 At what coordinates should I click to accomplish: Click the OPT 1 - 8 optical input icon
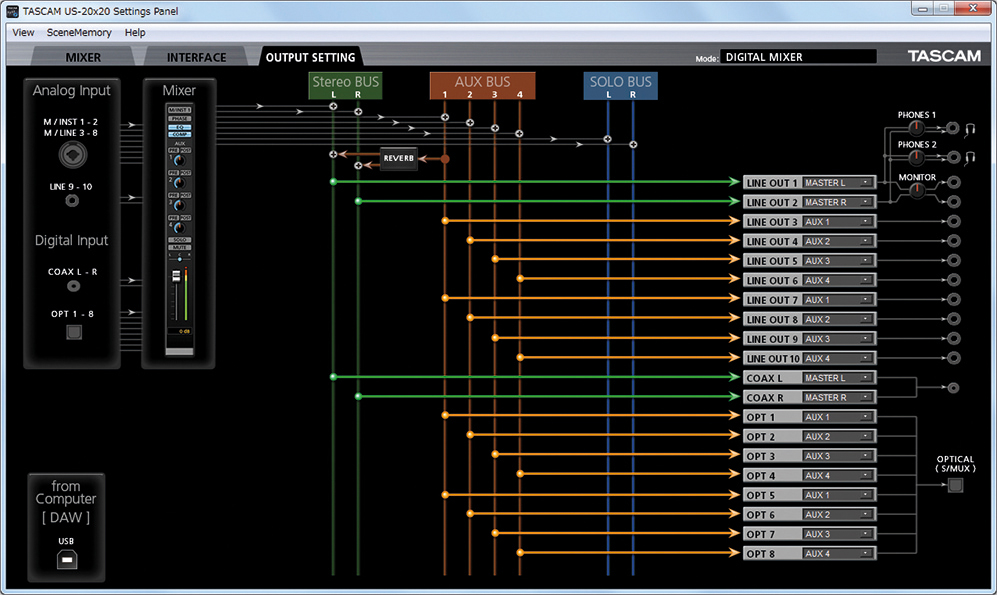tap(72, 332)
